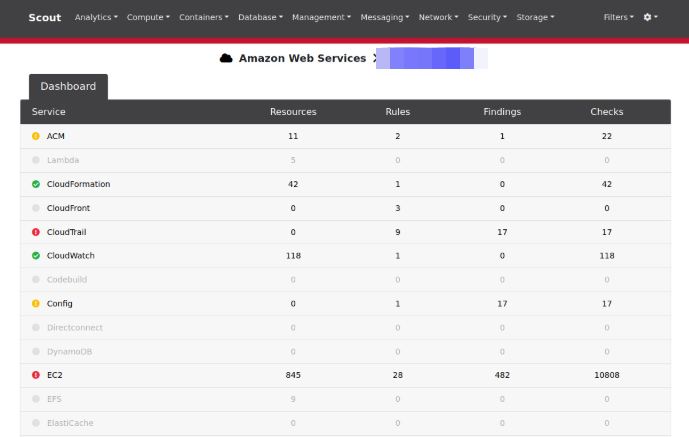Open the Storage dropdown menu
This screenshot has width=689, height=437.
coord(535,17)
